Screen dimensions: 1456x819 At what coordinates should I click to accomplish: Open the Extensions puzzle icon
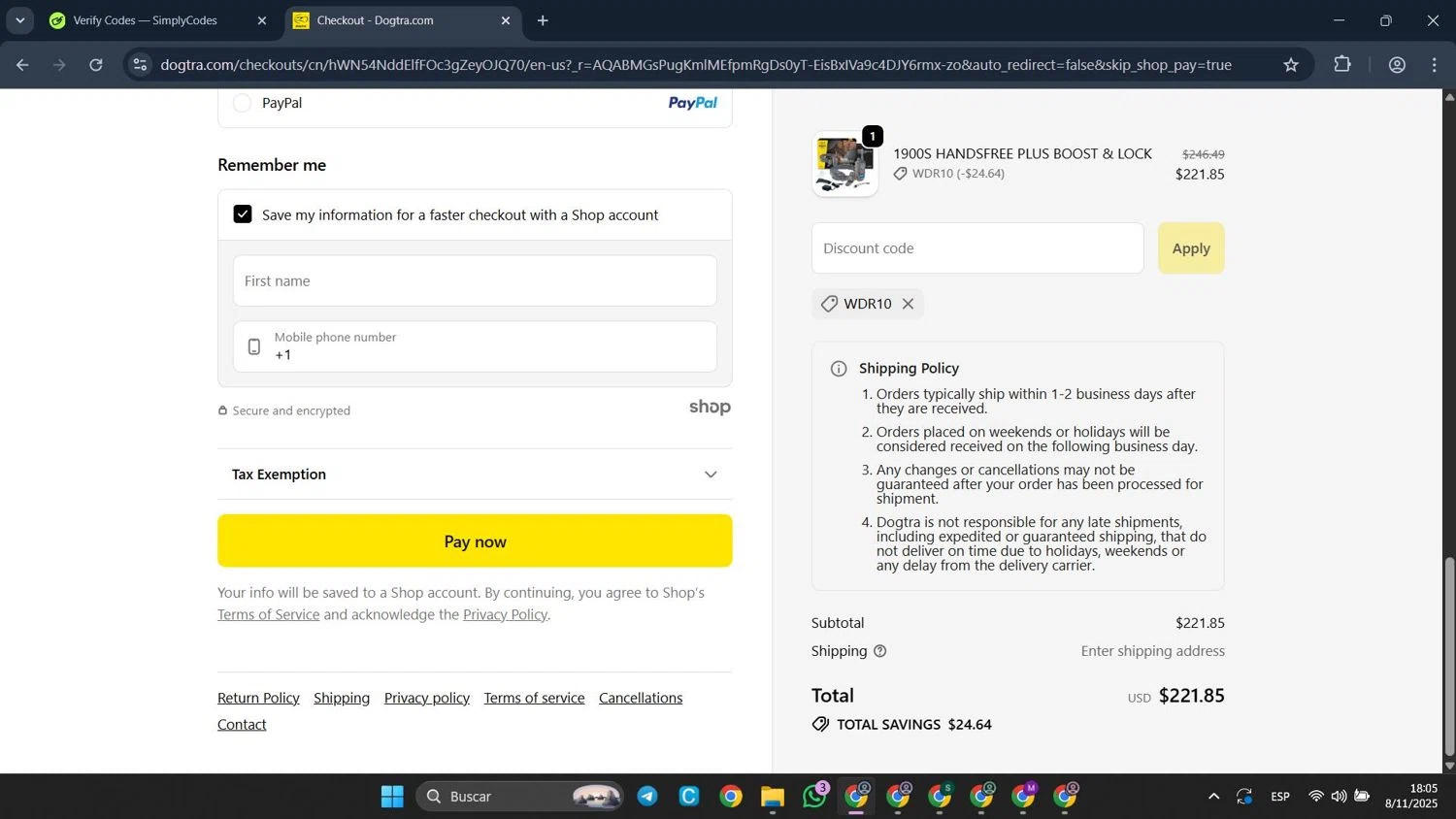1342,65
